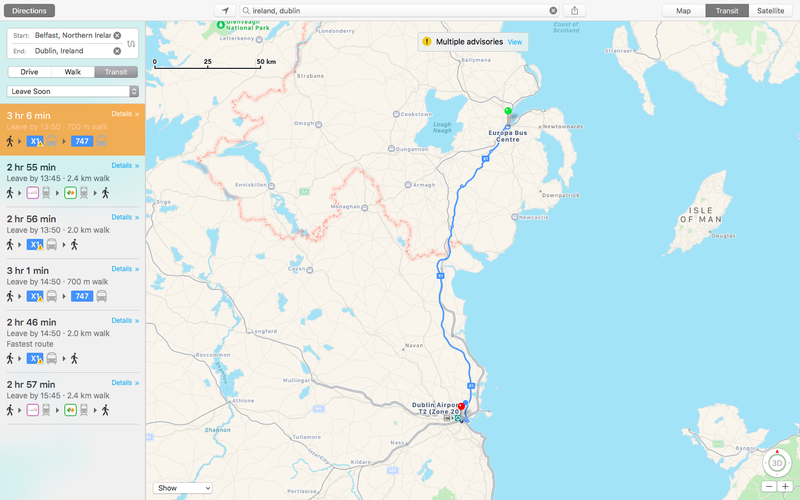The width and height of the screenshot is (800, 500).
Task: View the multiple advisories link
Action: click(515, 42)
